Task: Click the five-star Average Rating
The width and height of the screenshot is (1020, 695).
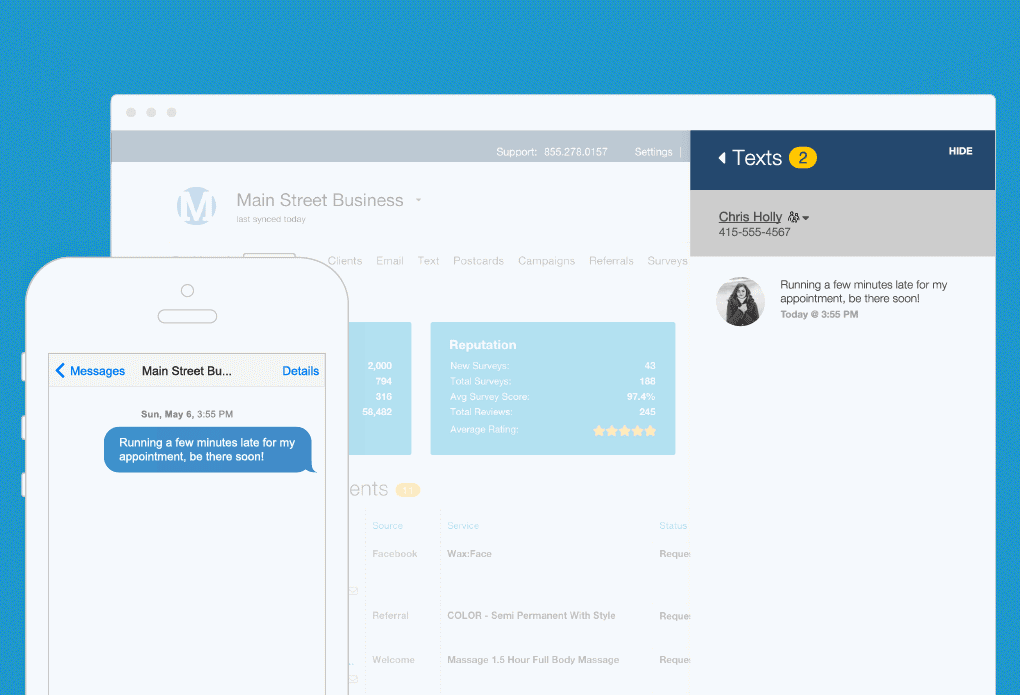Action: 624,430
